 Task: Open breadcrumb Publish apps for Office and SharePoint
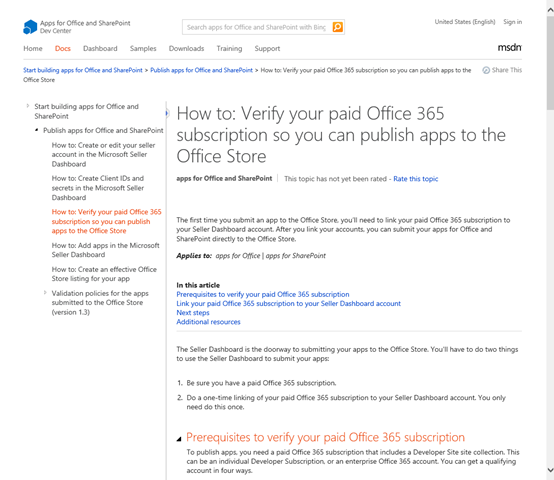pyautogui.click(x=201, y=70)
